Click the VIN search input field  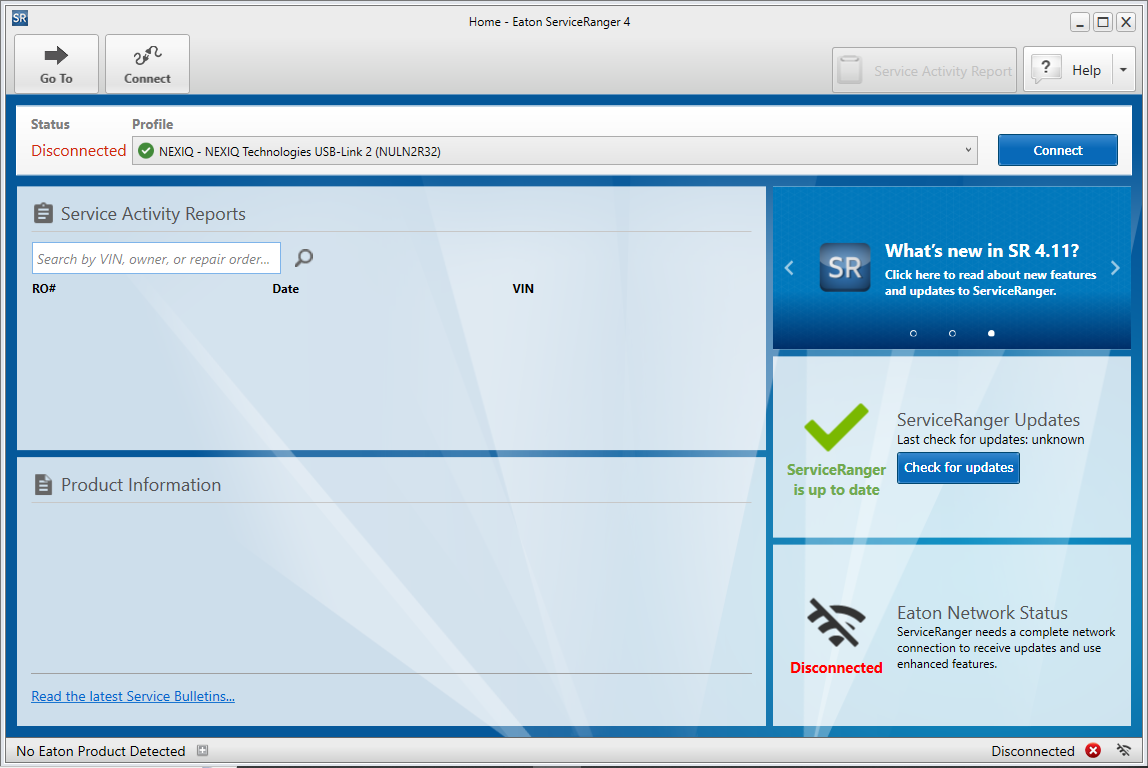(x=156, y=259)
